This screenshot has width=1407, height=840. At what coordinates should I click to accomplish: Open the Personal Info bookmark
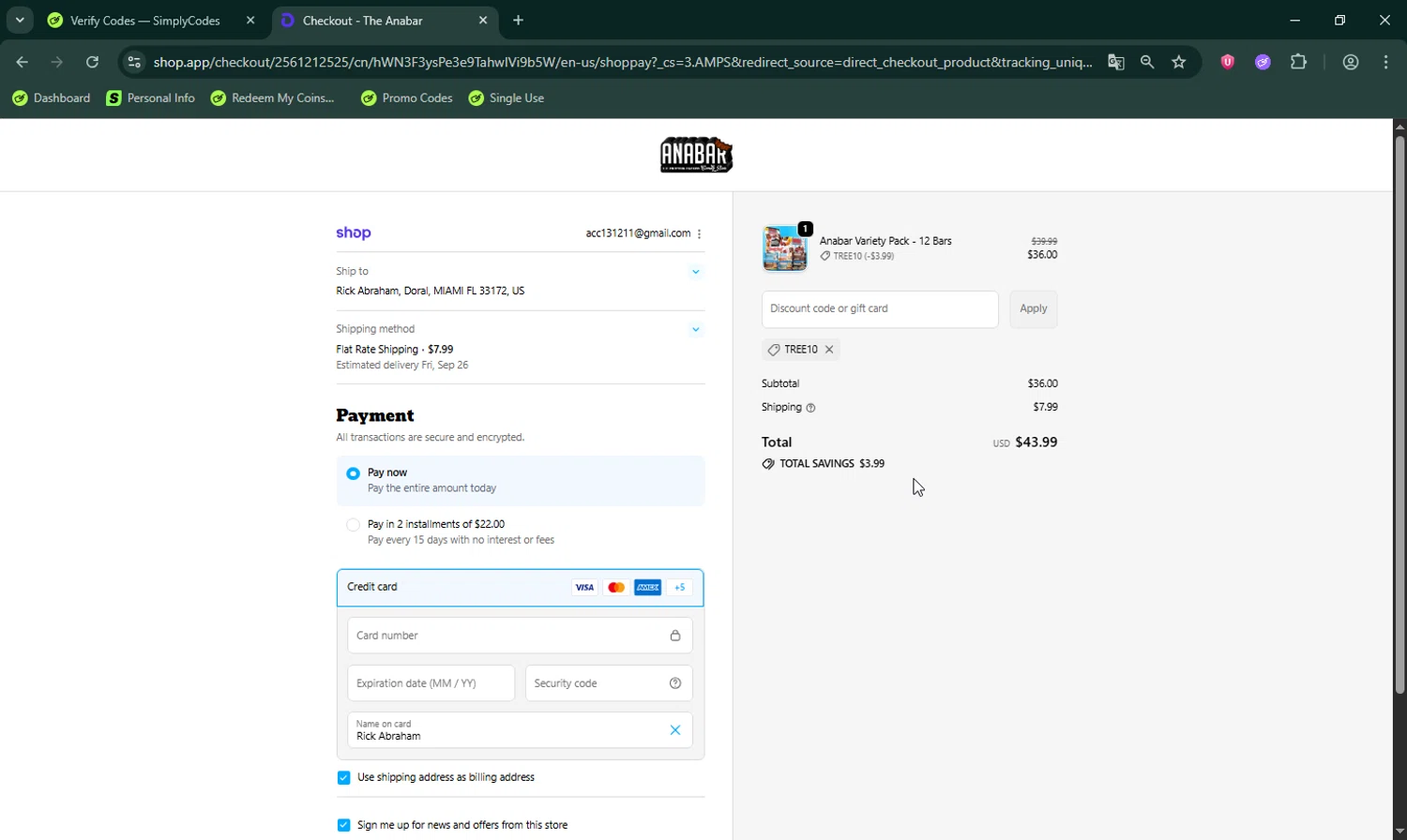(x=151, y=97)
